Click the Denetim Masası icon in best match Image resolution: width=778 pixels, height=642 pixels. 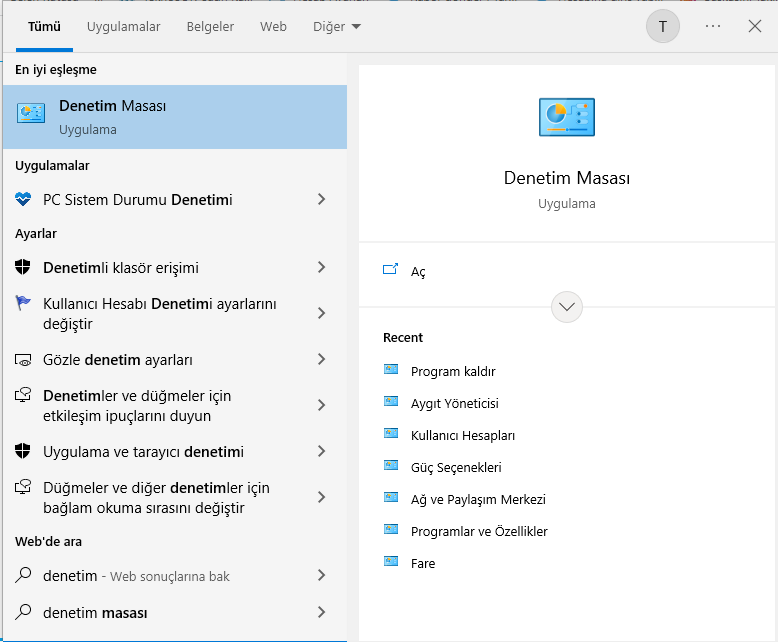coord(31,114)
